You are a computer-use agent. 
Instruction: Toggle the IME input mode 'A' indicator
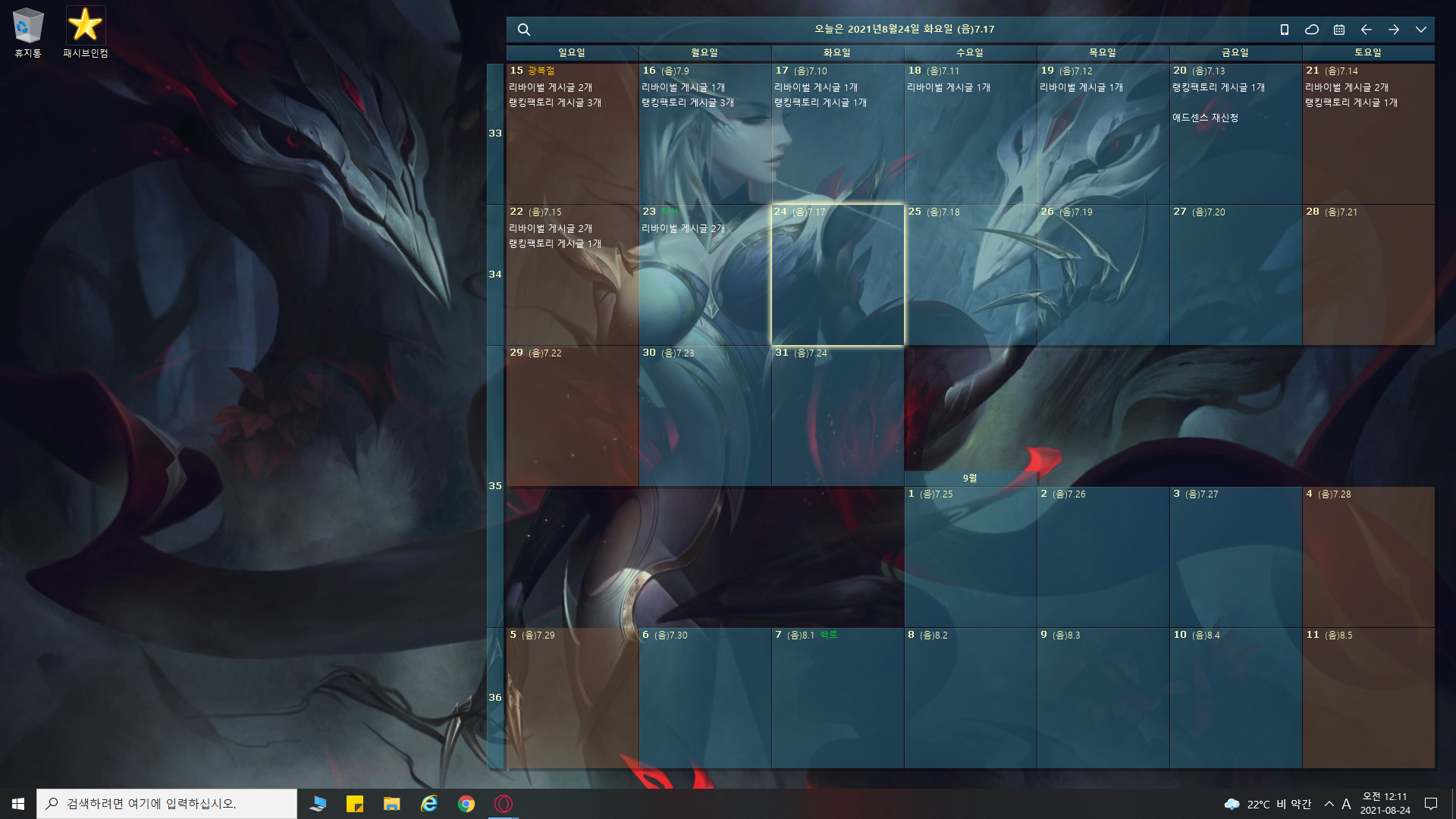[x=1346, y=804]
